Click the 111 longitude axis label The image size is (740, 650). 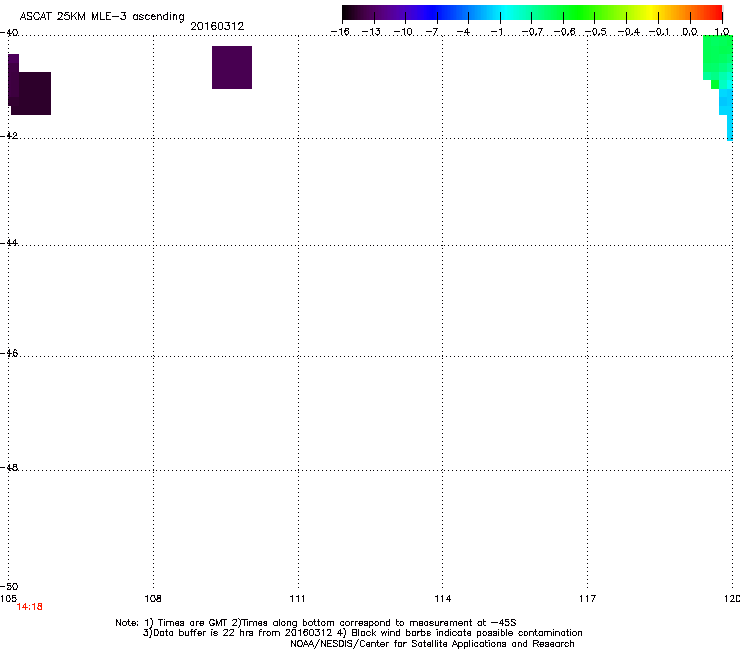pyautogui.click(x=298, y=599)
